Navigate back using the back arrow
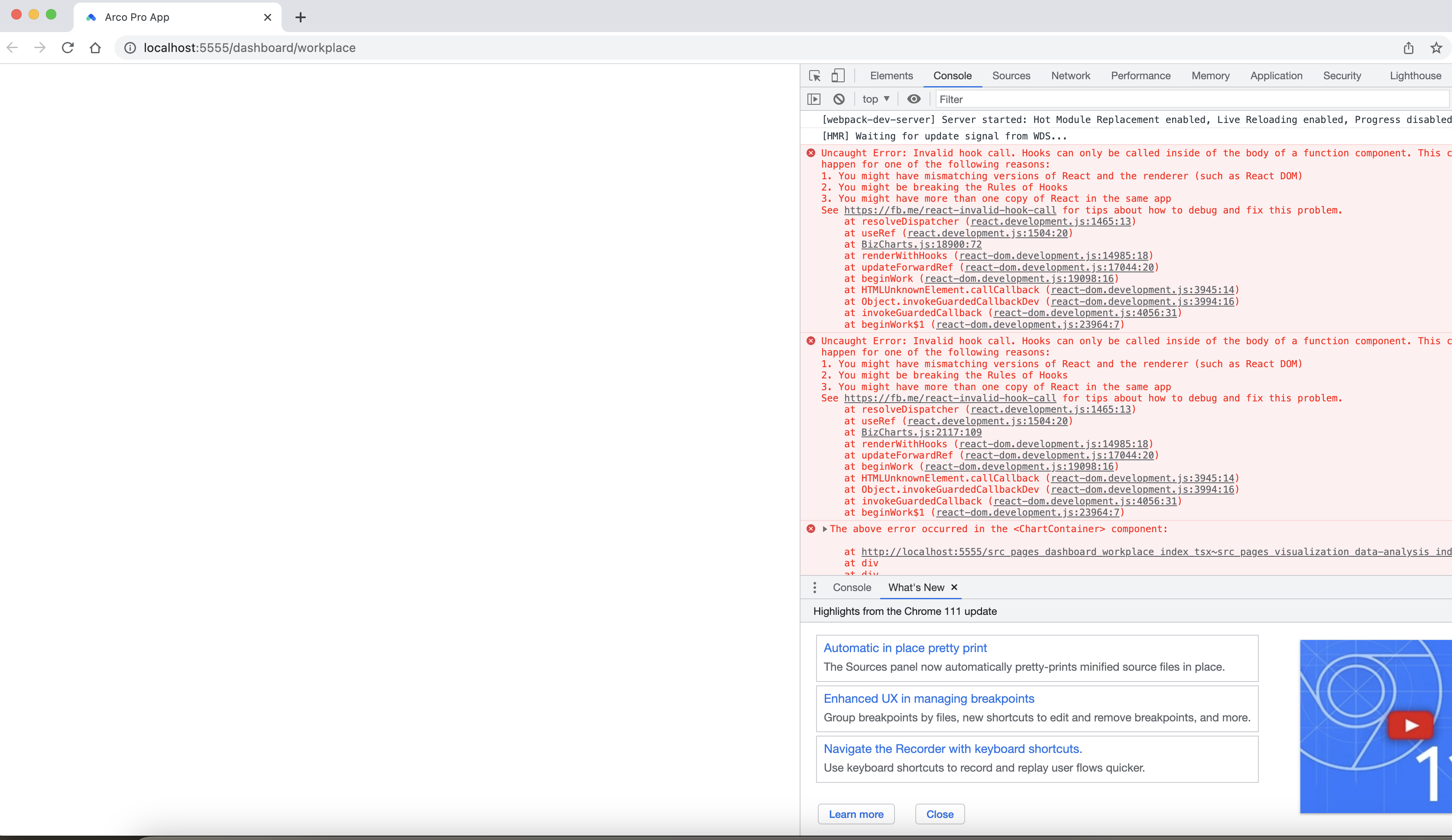Image resolution: width=1452 pixels, height=840 pixels. pos(12,48)
